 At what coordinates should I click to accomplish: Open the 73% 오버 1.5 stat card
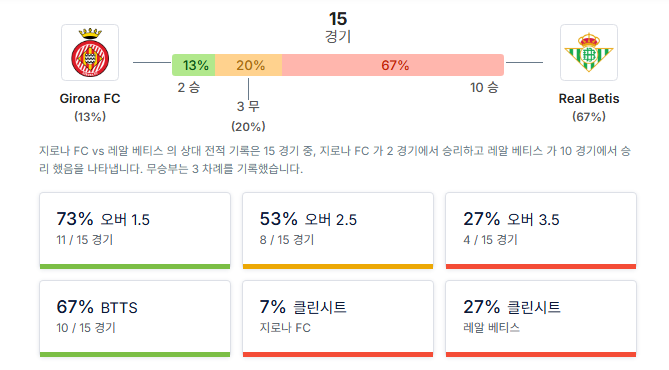tap(135, 230)
